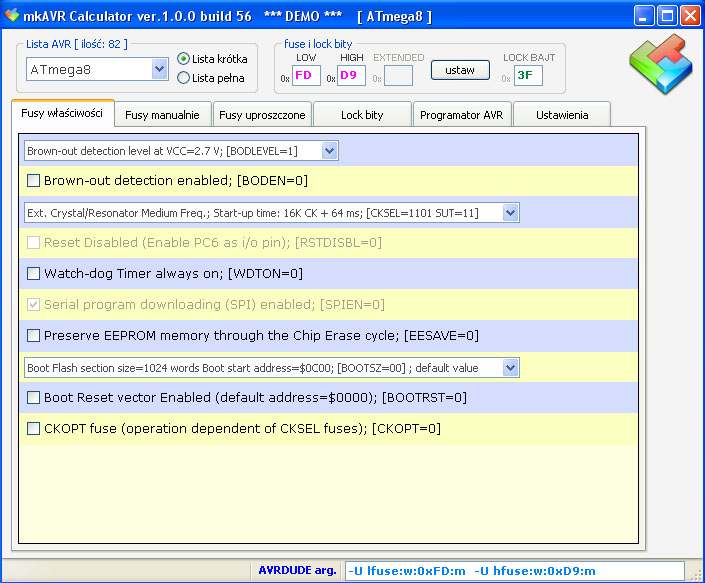705x583 pixels.
Task: Click the EXTENDED label
Action: click(399, 58)
